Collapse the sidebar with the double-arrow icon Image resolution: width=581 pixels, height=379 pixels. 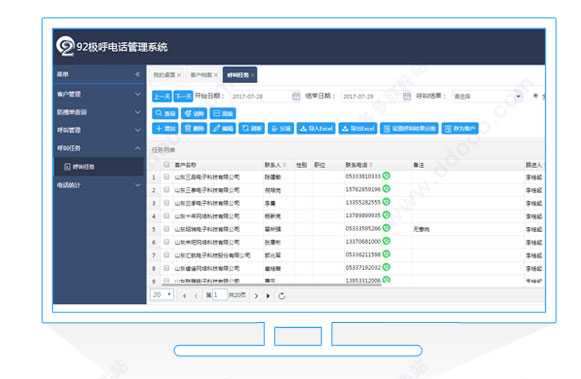click(137, 74)
